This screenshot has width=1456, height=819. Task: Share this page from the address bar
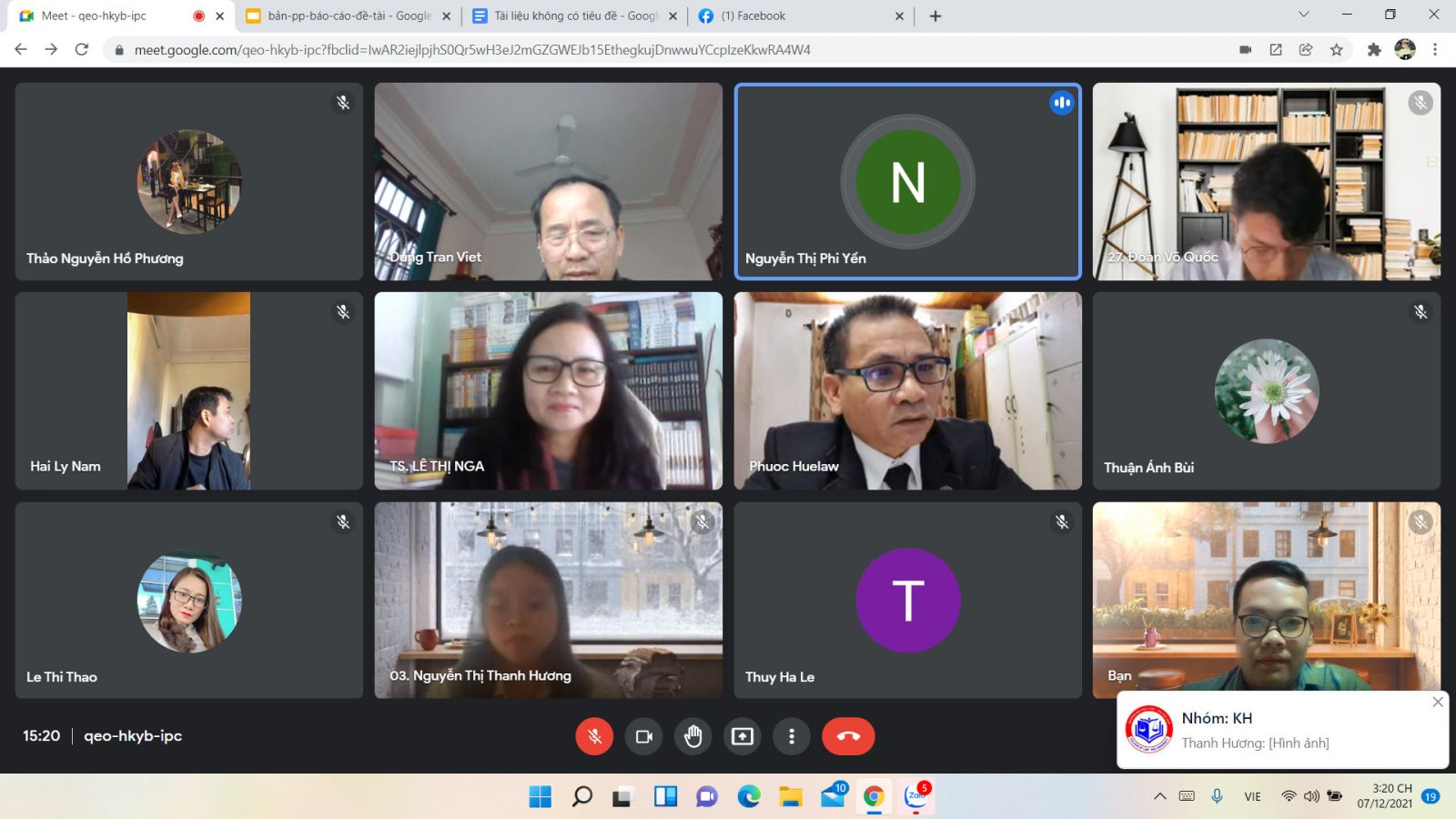[1306, 50]
